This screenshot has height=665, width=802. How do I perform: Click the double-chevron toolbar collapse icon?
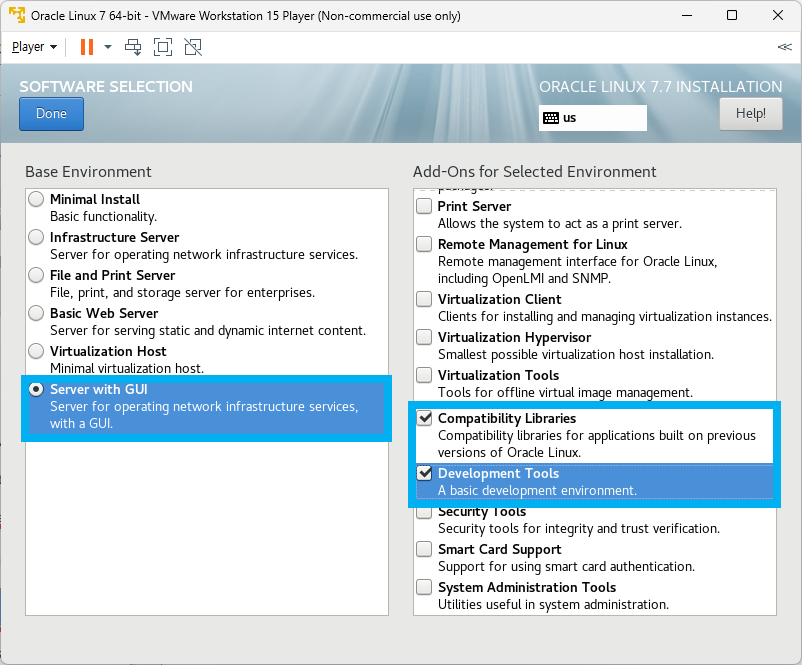click(x=785, y=47)
